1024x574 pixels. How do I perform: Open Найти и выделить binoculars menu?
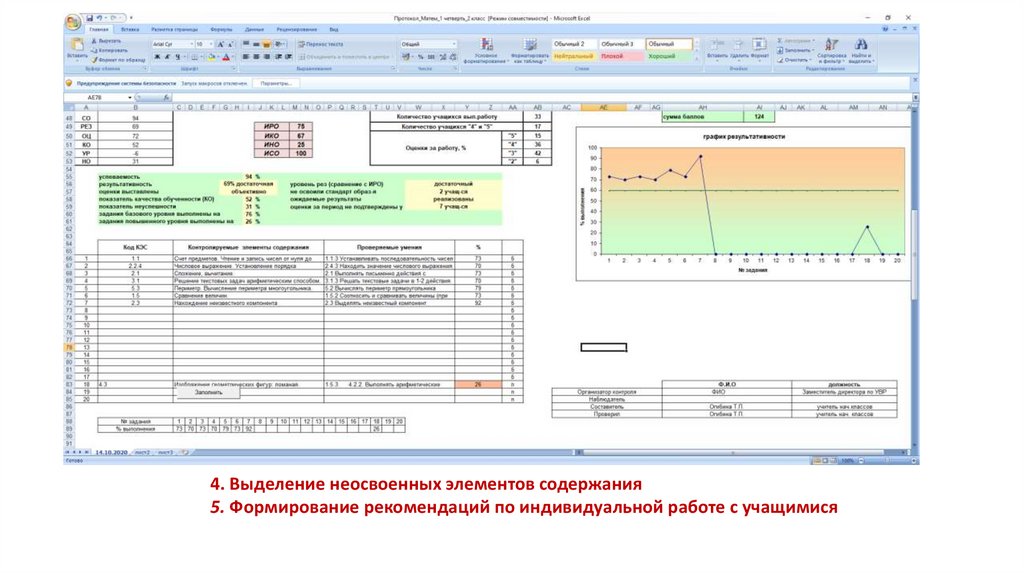(x=861, y=50)
